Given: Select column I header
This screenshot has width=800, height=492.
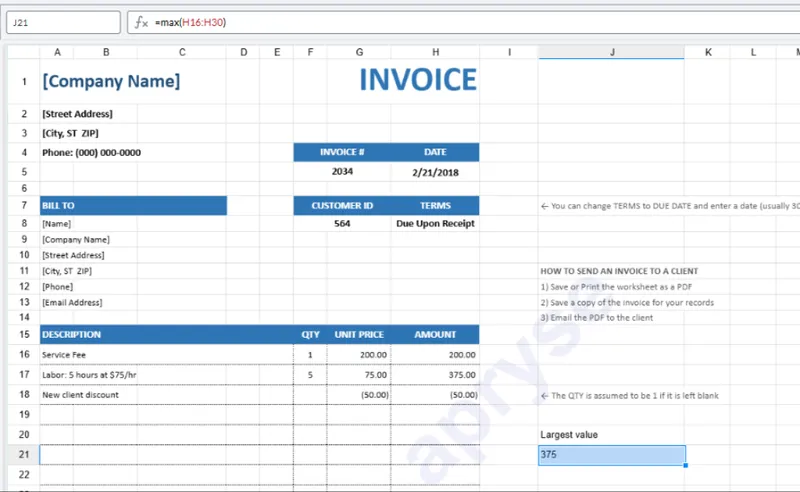Looking at the screenshot, I should pos(509,52).
